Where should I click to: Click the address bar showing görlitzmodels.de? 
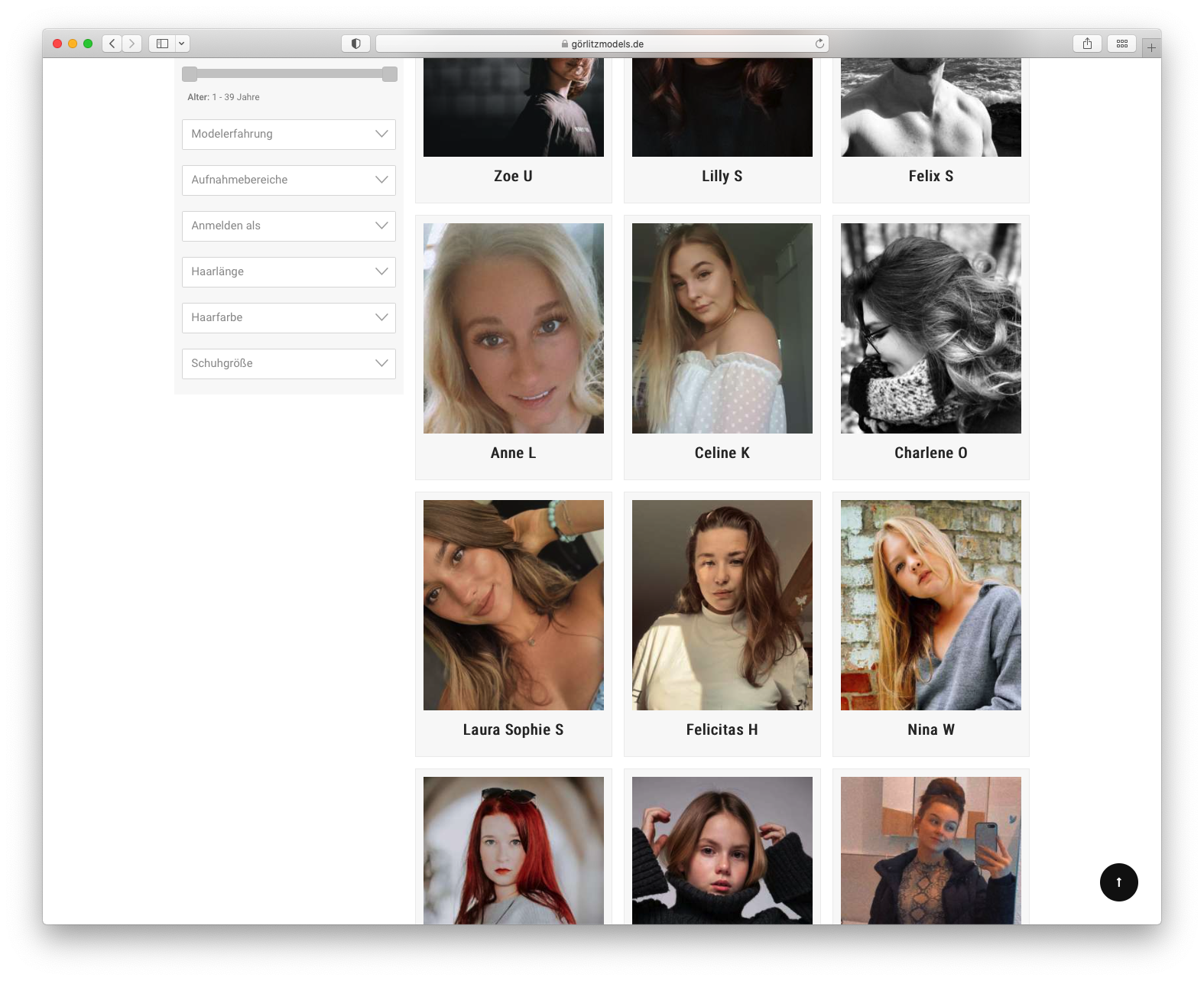point(602,44)
